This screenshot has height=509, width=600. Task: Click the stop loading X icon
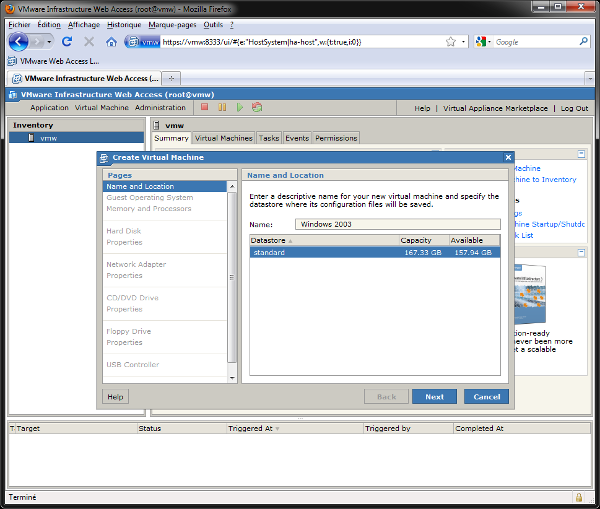tap(89, 41)
